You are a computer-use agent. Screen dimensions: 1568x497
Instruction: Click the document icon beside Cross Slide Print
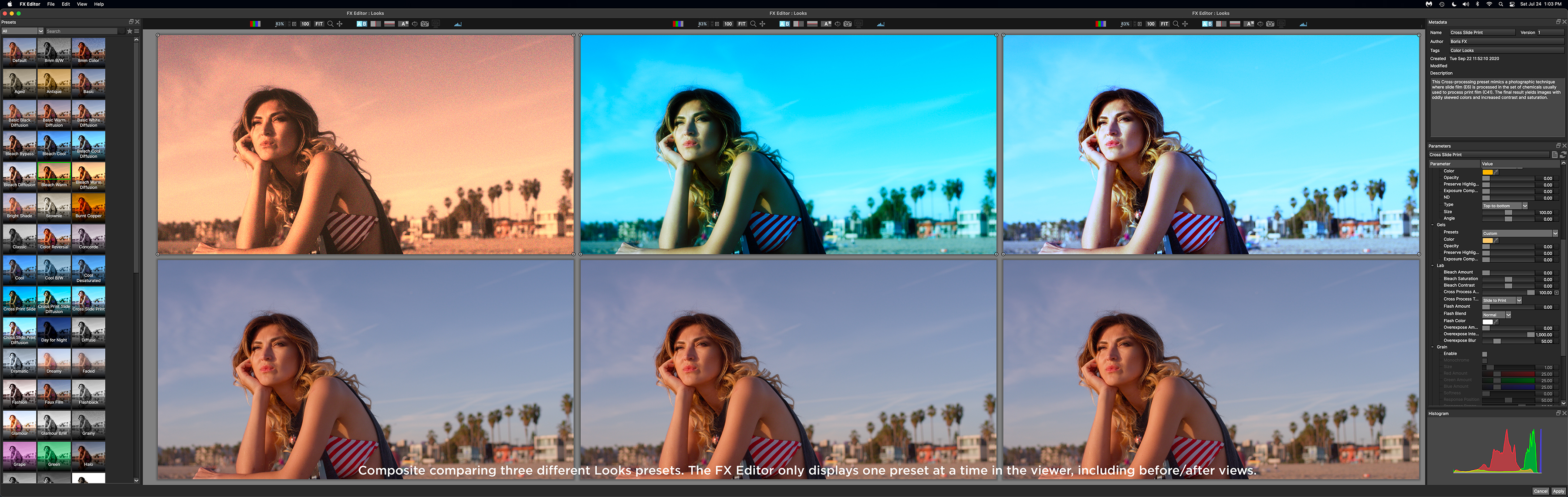coord(1554,155)
